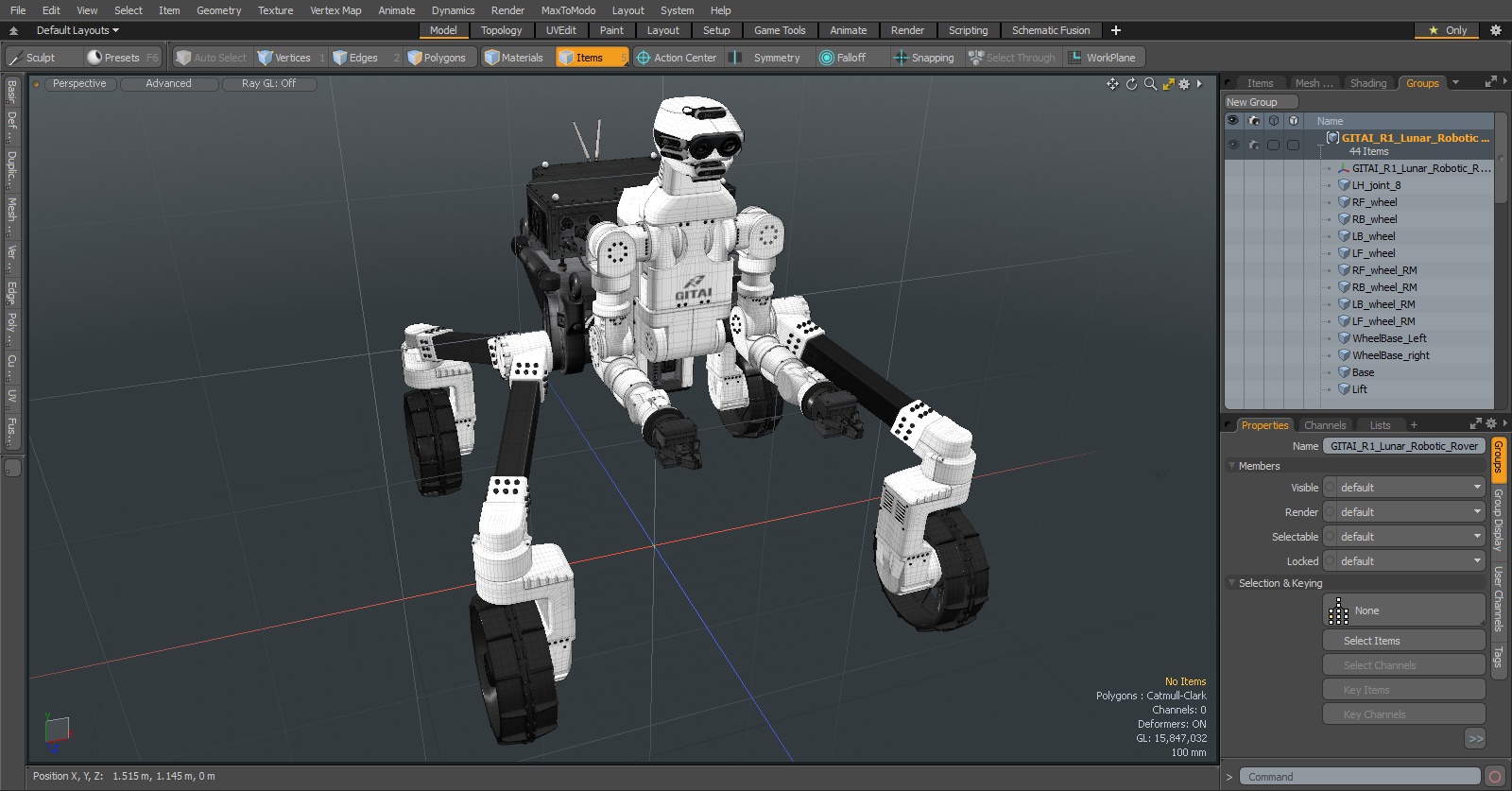Screen dimensions: 1512x791
Task: Open the Locked dropdown
Action: [x=1404, y=561]
